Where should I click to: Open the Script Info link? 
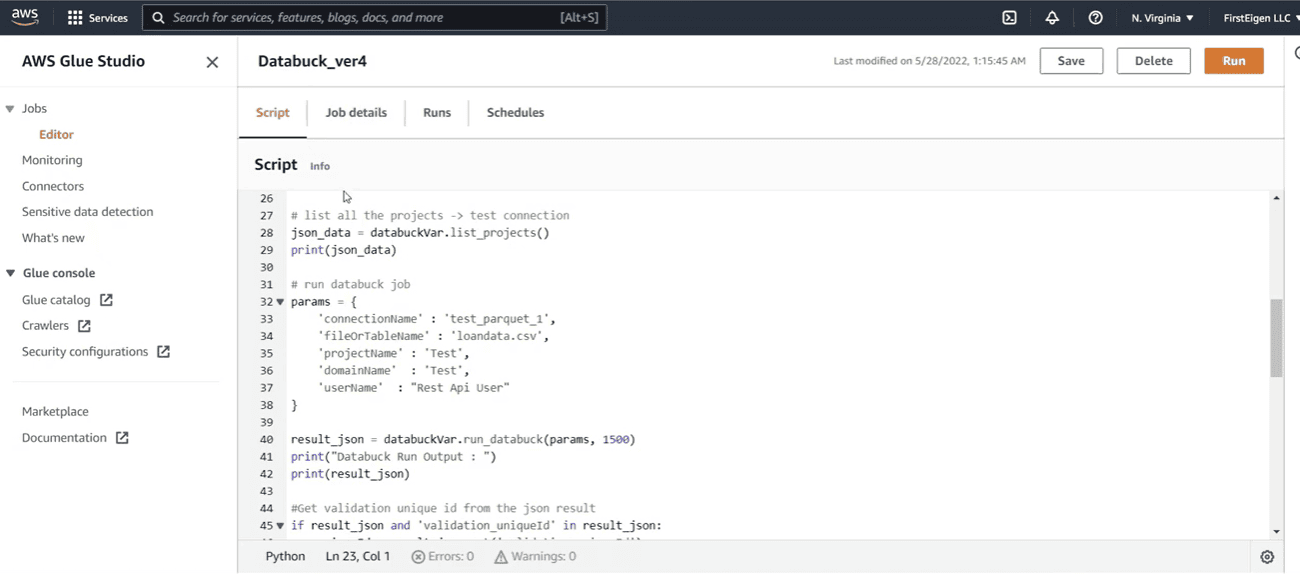320,166
